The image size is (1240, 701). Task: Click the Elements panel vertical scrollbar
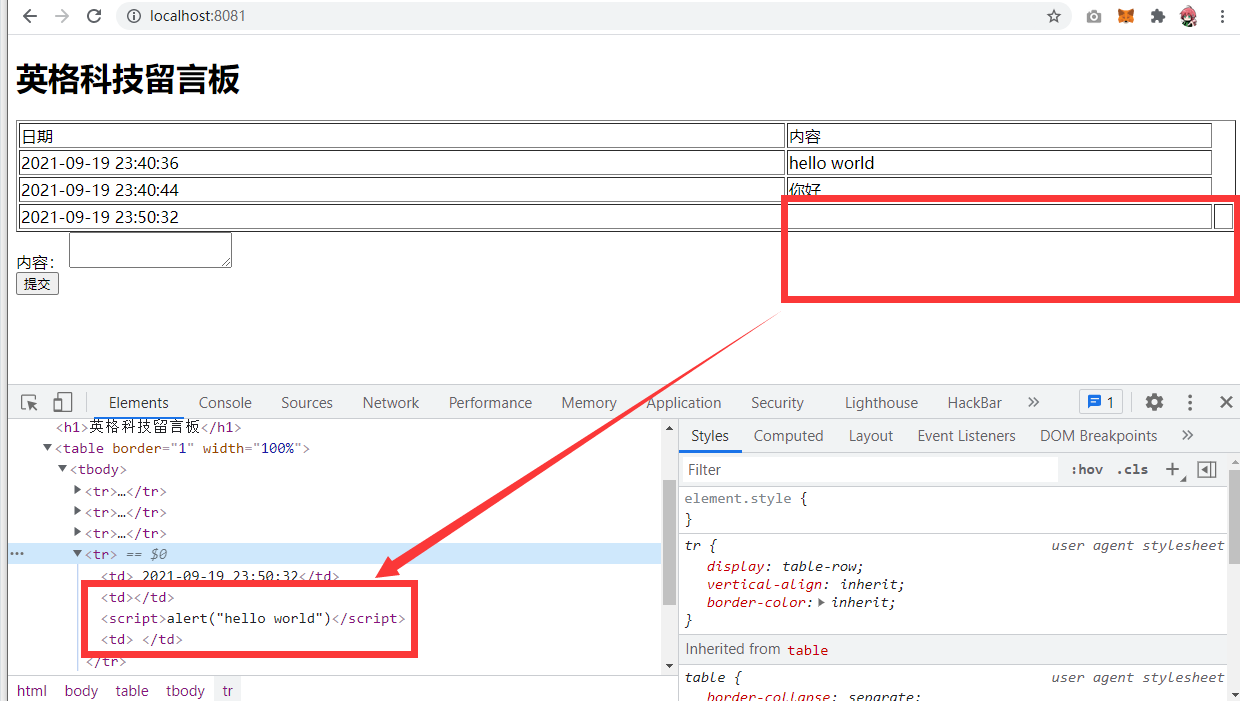pos(669,540)
